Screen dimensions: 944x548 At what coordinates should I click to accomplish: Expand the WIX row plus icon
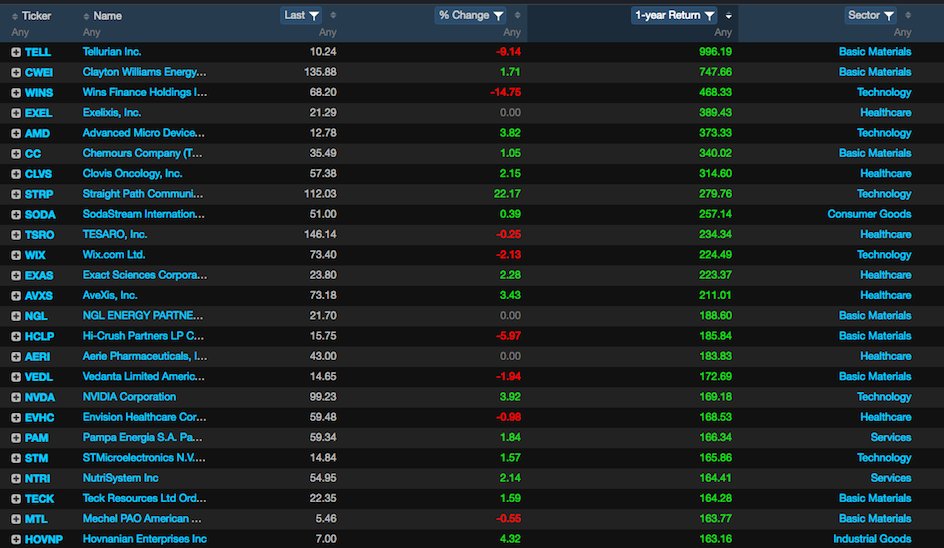point(16,255)
